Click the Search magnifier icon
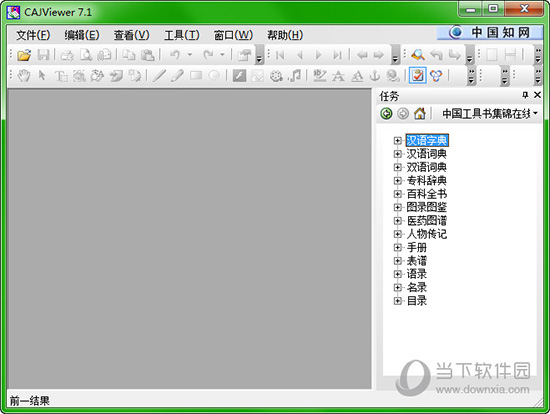550x414 pixels. (418, 55)
